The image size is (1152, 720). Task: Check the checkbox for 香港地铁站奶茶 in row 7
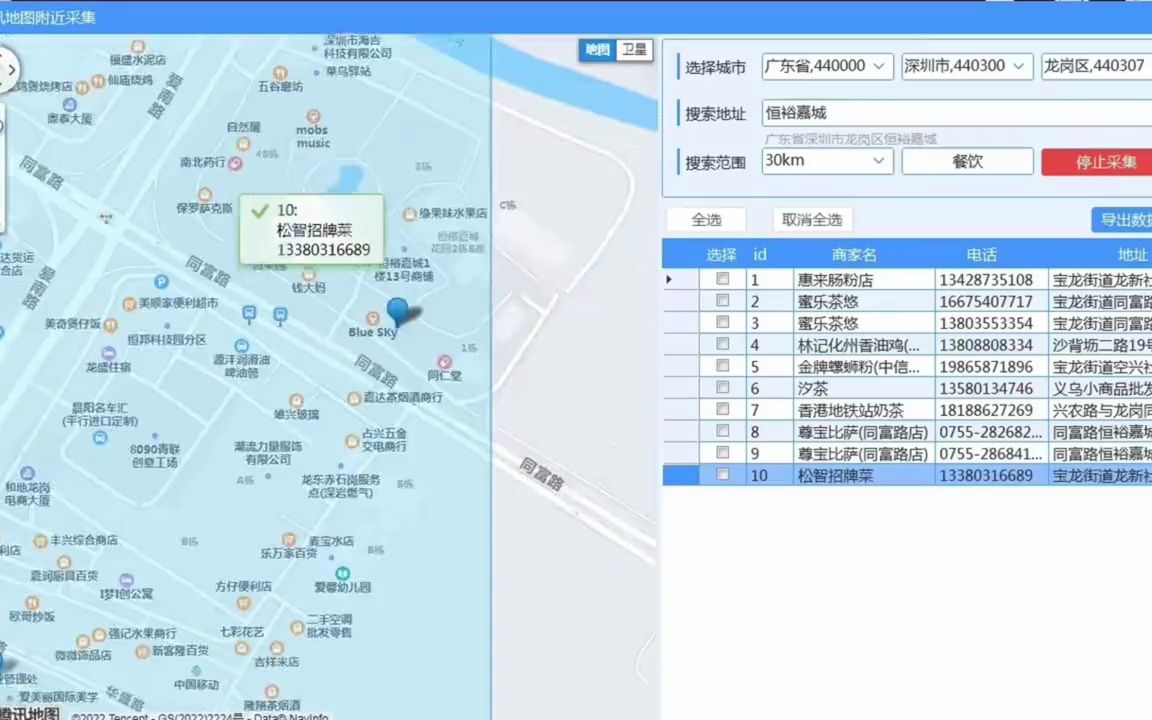[723, 410]
